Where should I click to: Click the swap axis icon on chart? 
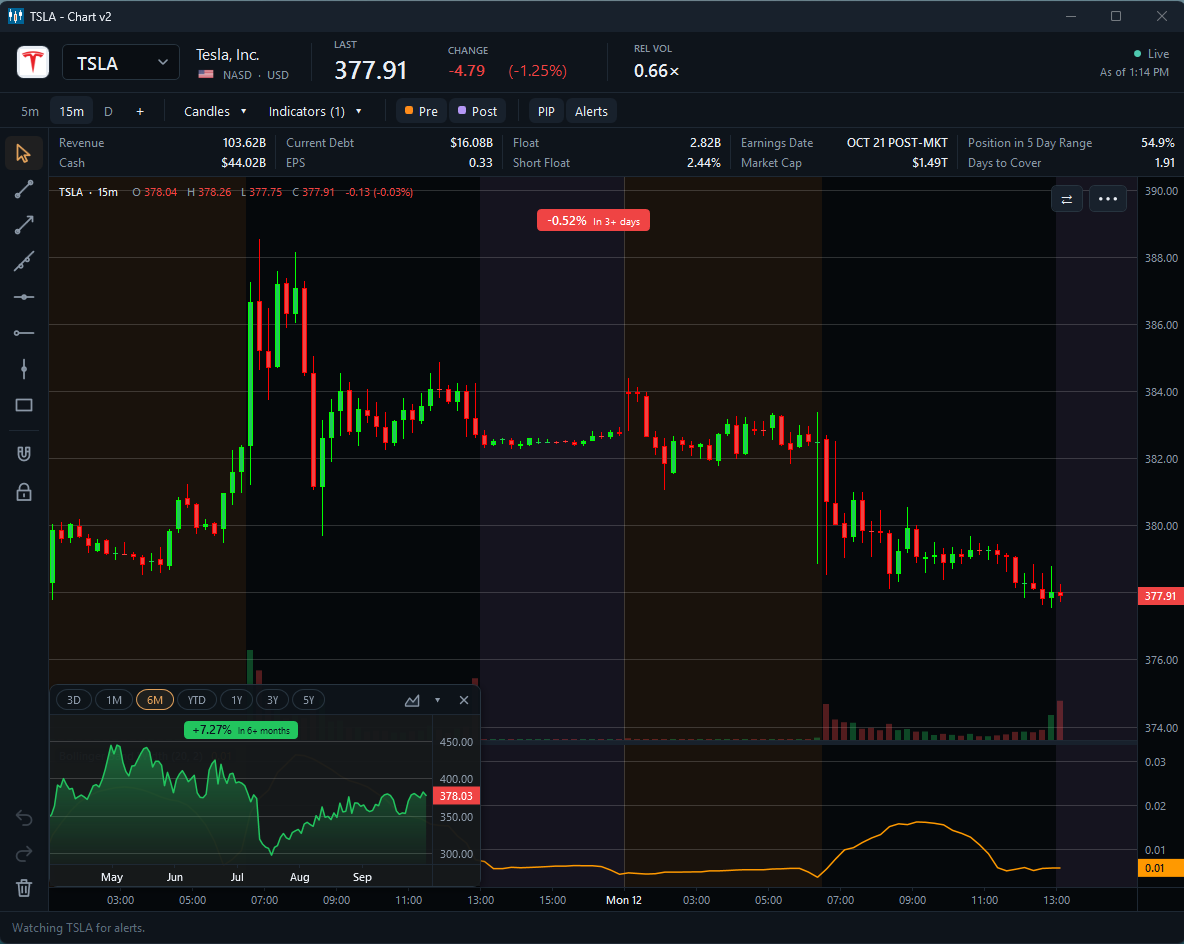1066,199
